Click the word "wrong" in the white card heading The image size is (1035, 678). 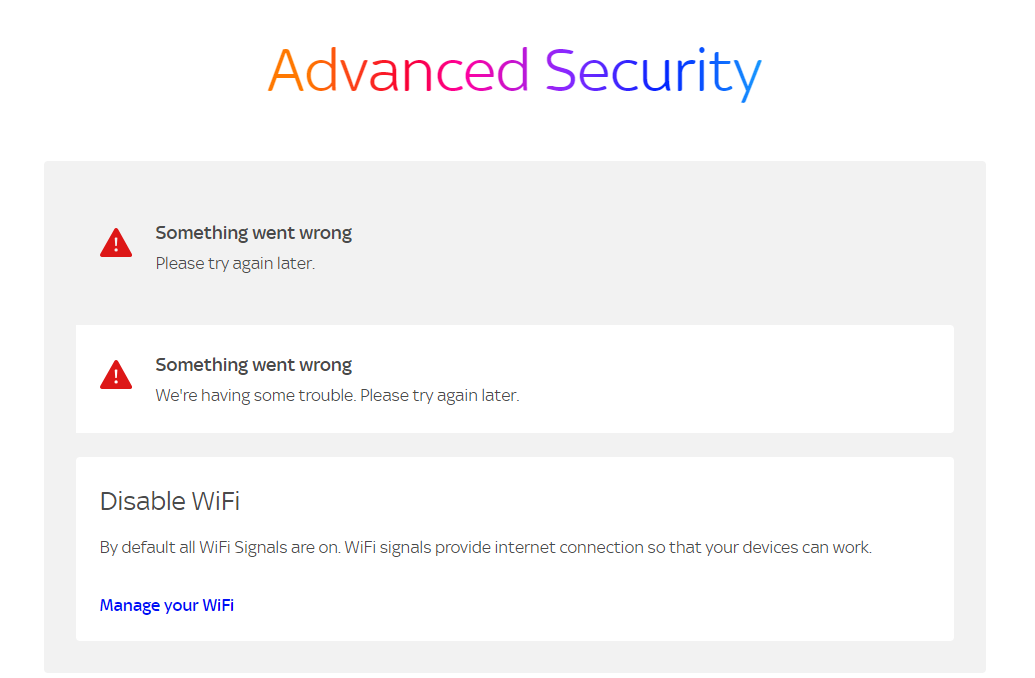(x=327, y=365)
